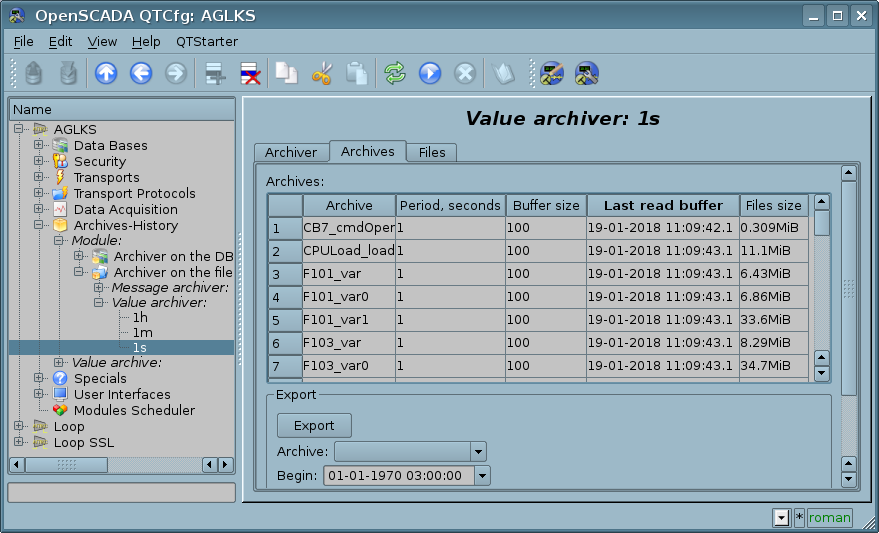879x533 pixels.
Task: Open the Archive combo box dropdown
Action: tap(477, 452)
